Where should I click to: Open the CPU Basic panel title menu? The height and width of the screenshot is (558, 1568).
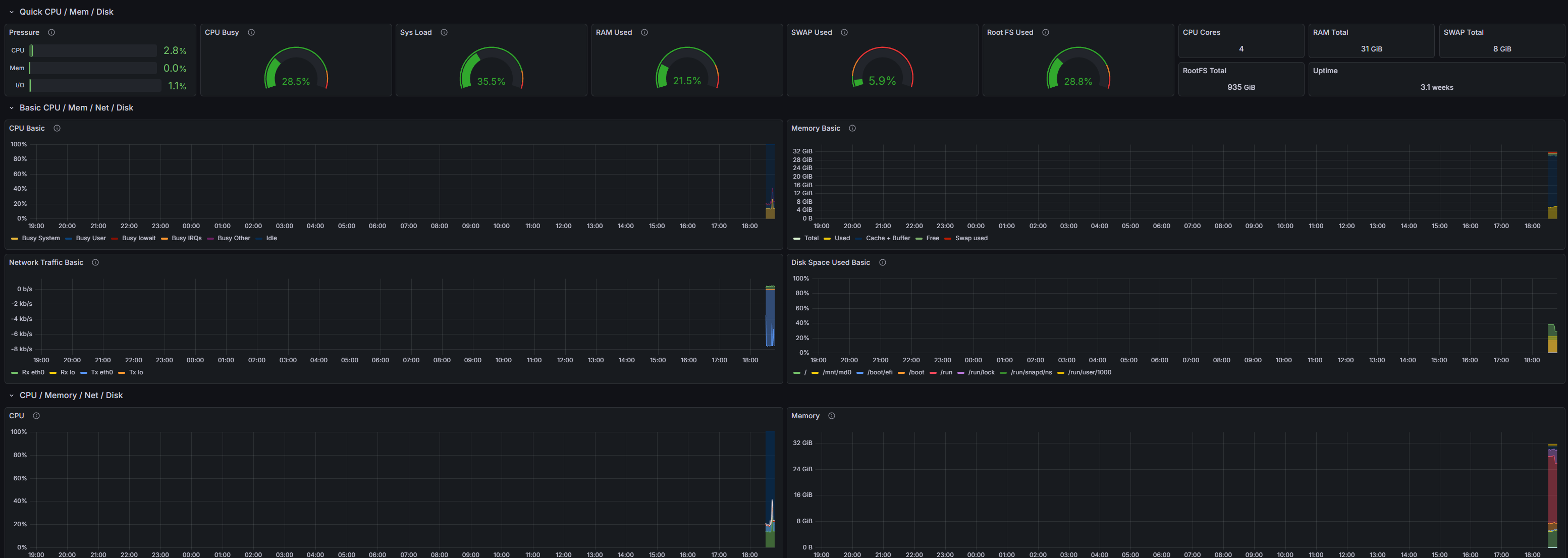point(27,128)
